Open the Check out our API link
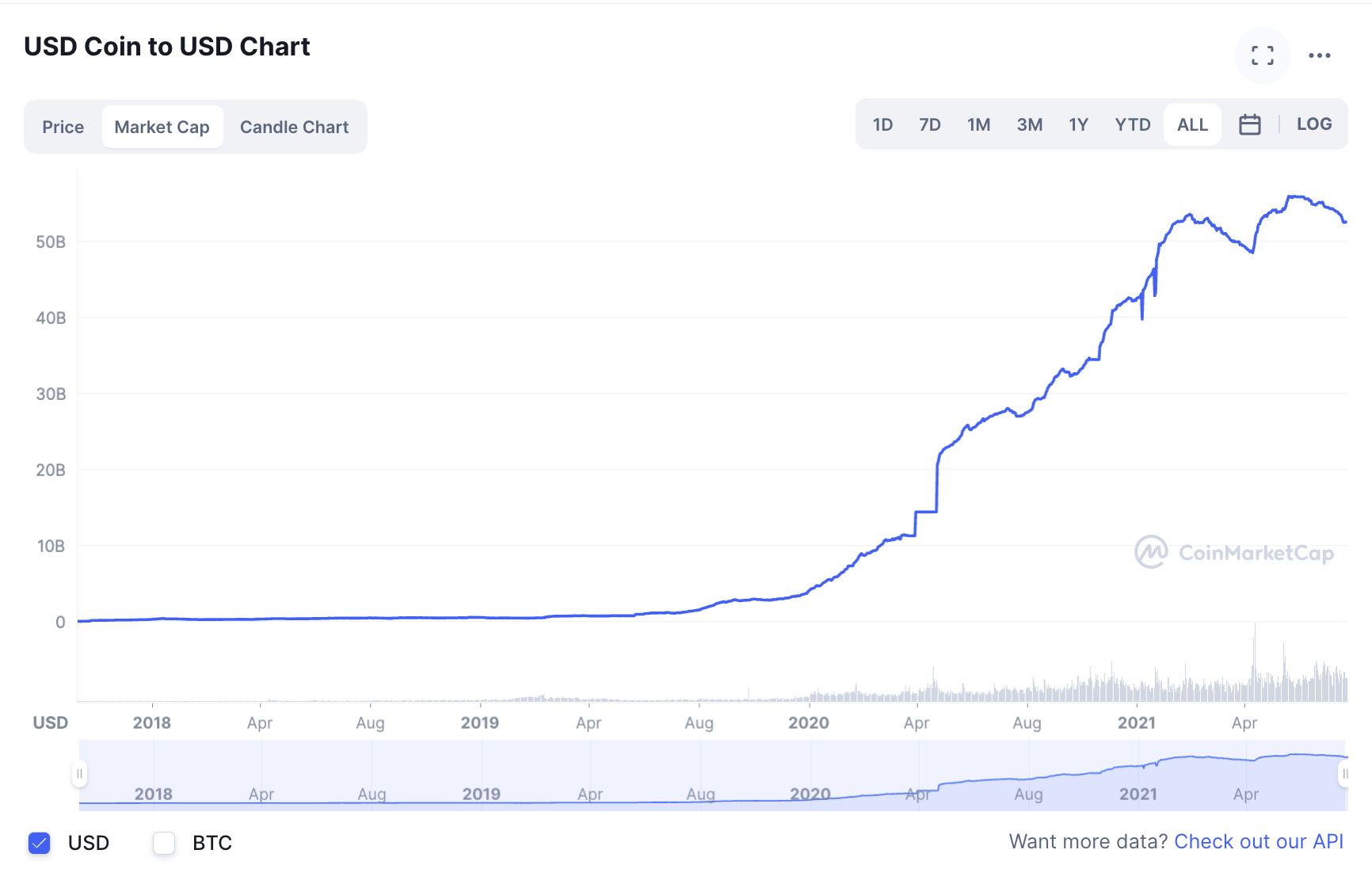The image size is (1372, 884). pos(1260,841)
